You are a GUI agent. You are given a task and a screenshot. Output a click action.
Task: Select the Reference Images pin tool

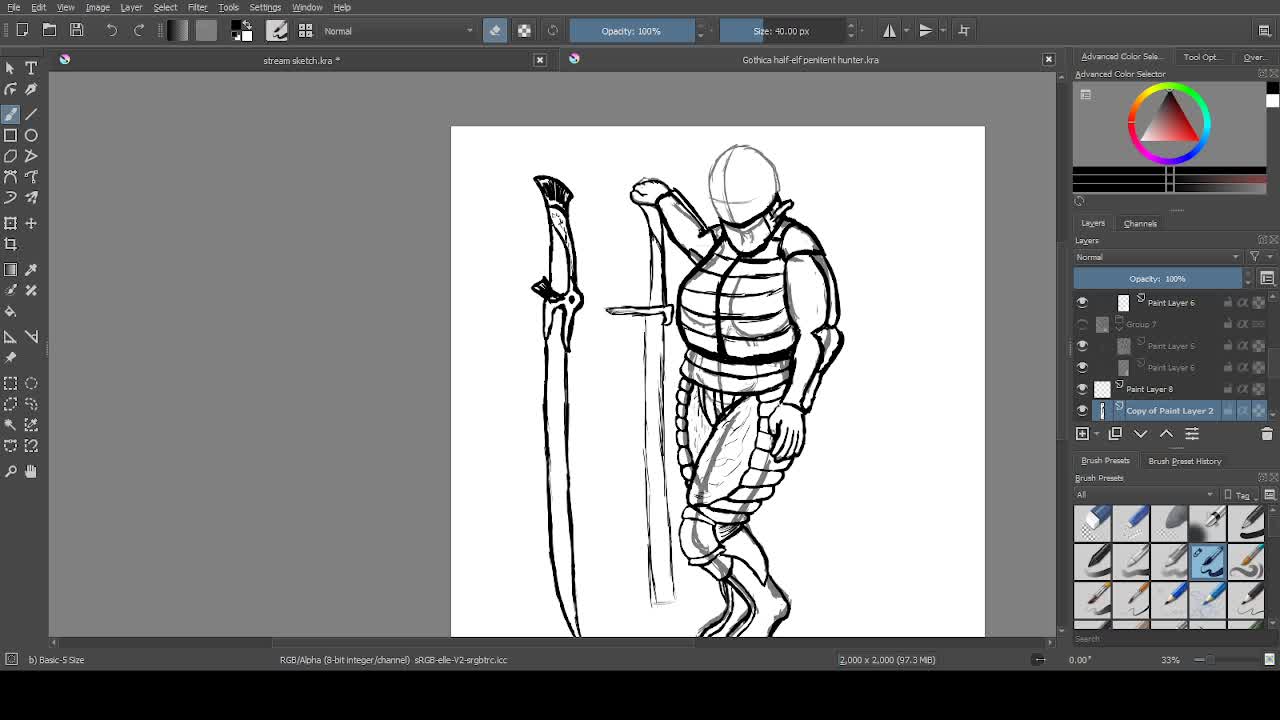10,358
